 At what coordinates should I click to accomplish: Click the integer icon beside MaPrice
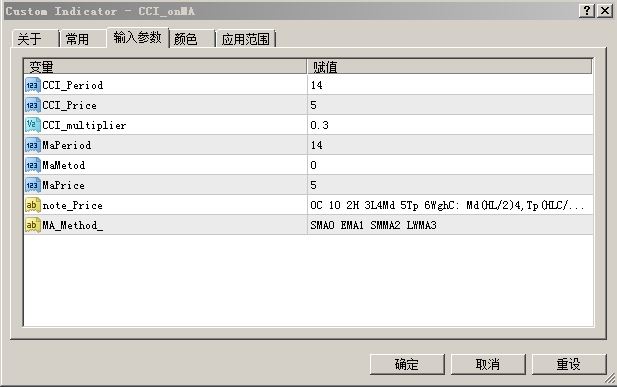click(33, 185)
